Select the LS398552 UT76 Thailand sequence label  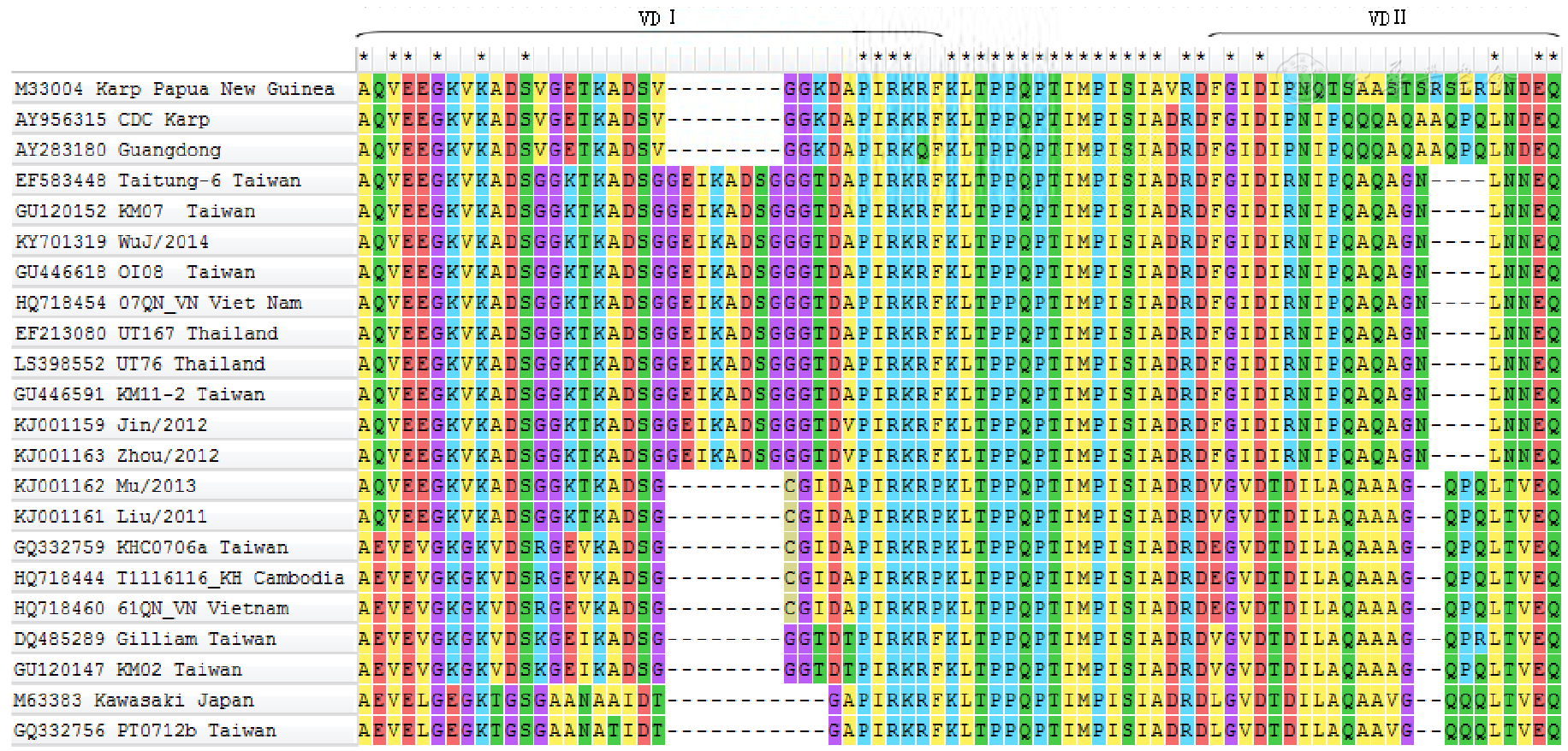(x=140, y=364)
